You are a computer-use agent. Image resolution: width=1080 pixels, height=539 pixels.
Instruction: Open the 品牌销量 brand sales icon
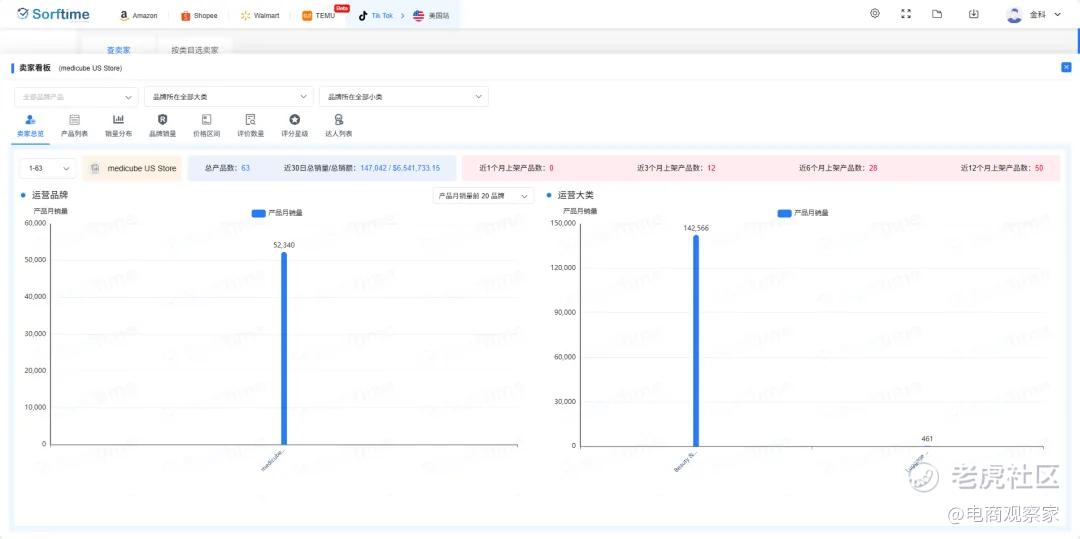click(163, 126)
